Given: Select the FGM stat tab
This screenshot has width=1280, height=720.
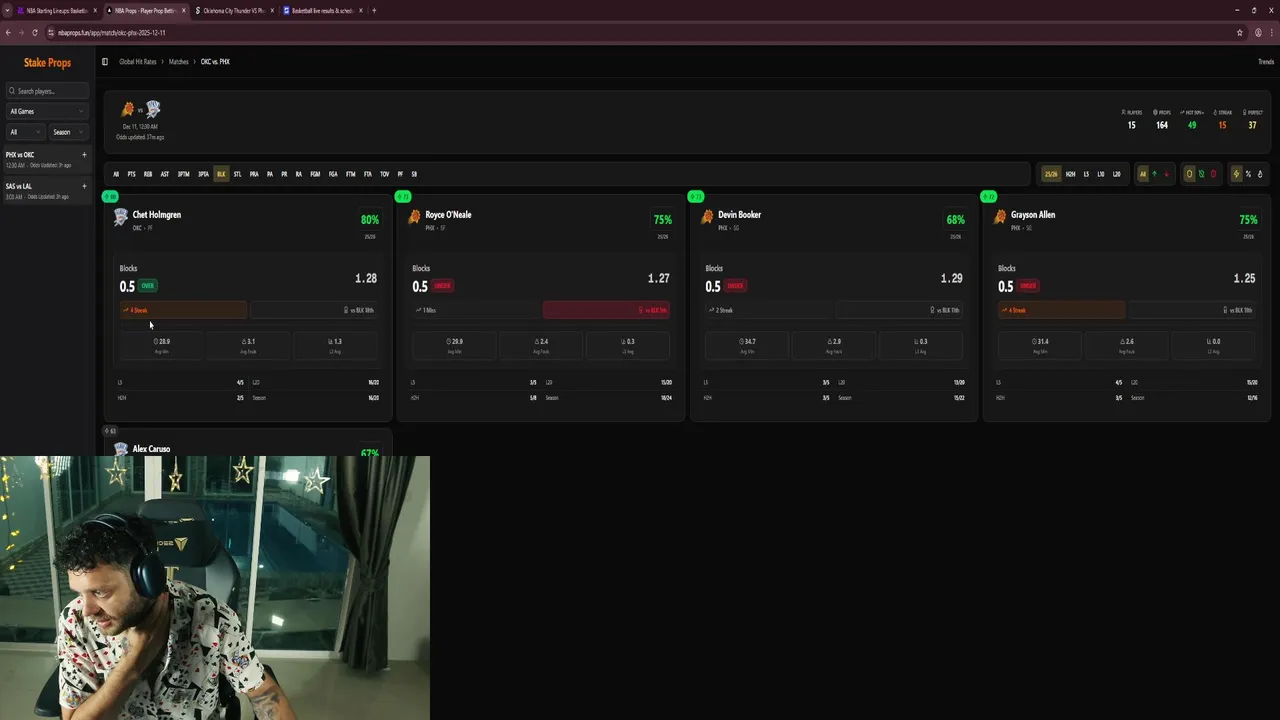Looking at the screenshot, I should 315,174.
